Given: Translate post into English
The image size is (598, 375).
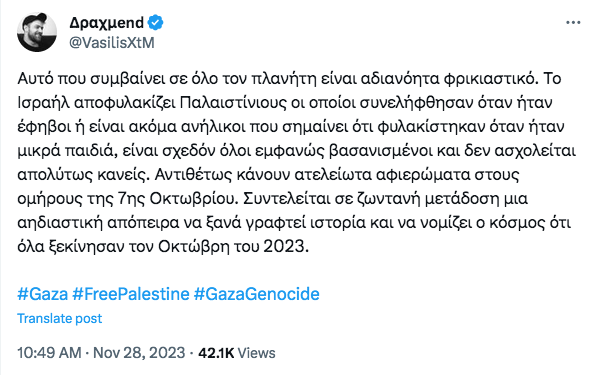Looking at the screenshot, I should pos(59,319).
